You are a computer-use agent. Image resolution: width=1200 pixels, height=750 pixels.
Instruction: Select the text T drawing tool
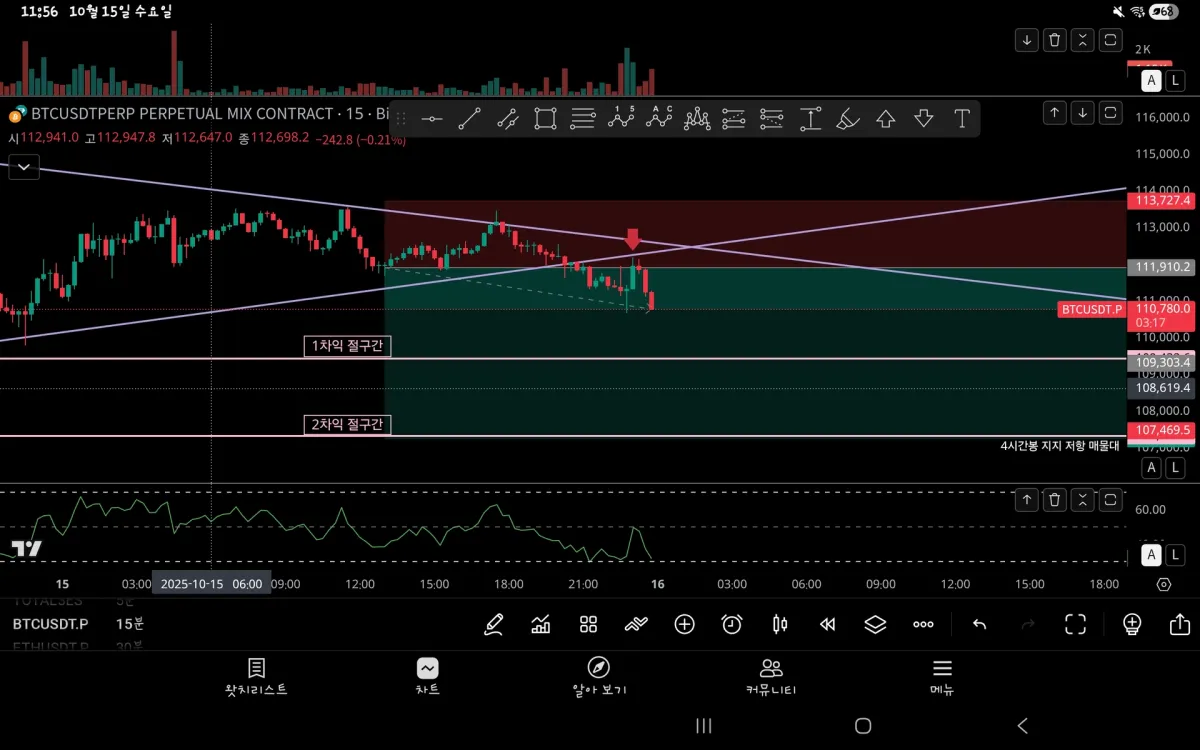point(962,119)
